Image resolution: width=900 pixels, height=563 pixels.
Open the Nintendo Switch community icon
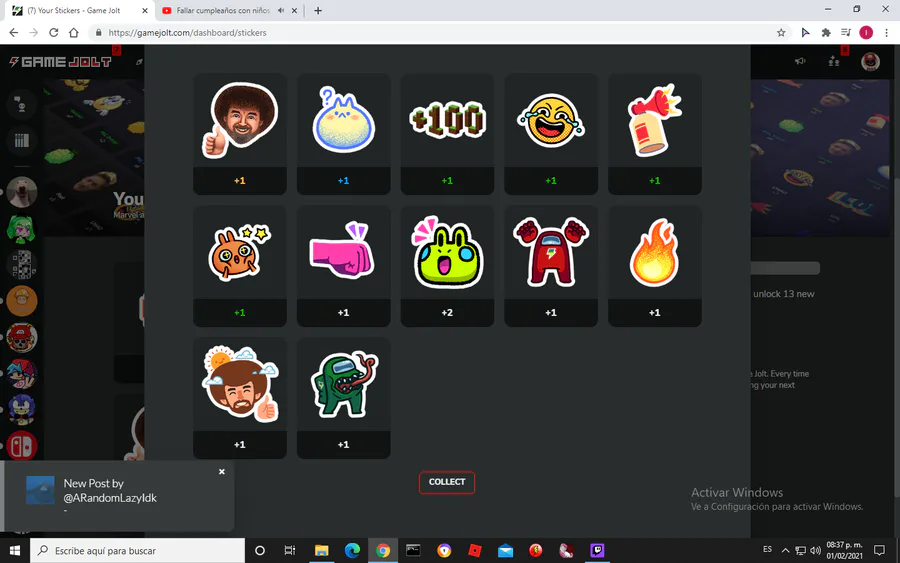click(22, 446)
